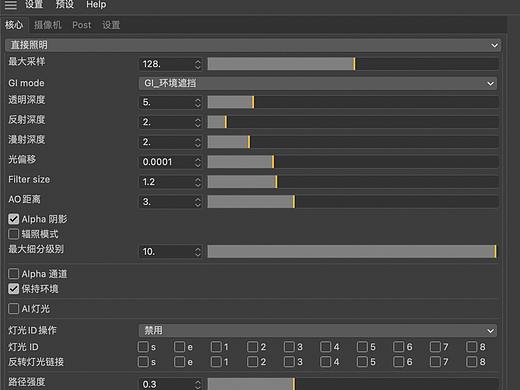Click the 透明深度 slider bar

(x=353, y=102)
